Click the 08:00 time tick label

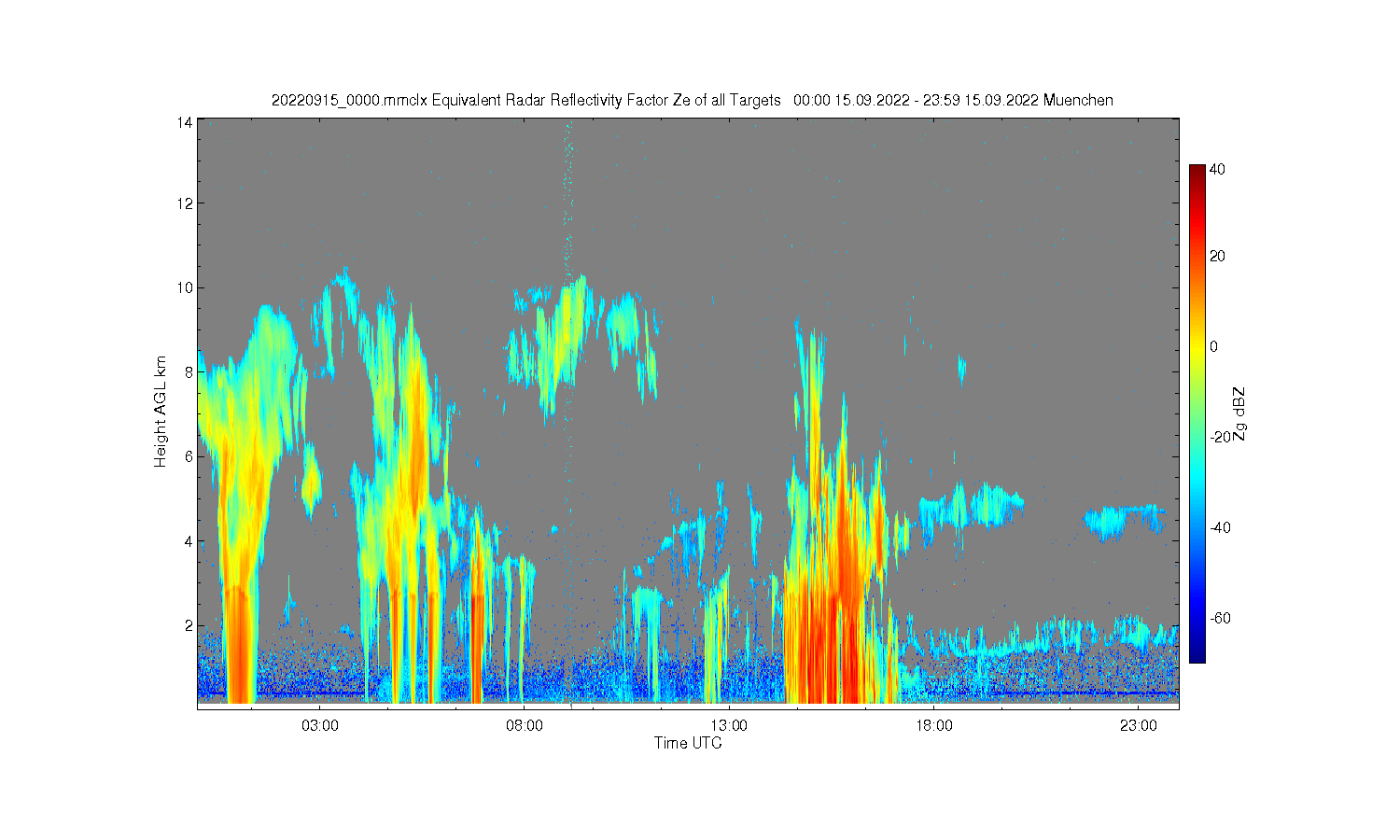tap(525, 725)
